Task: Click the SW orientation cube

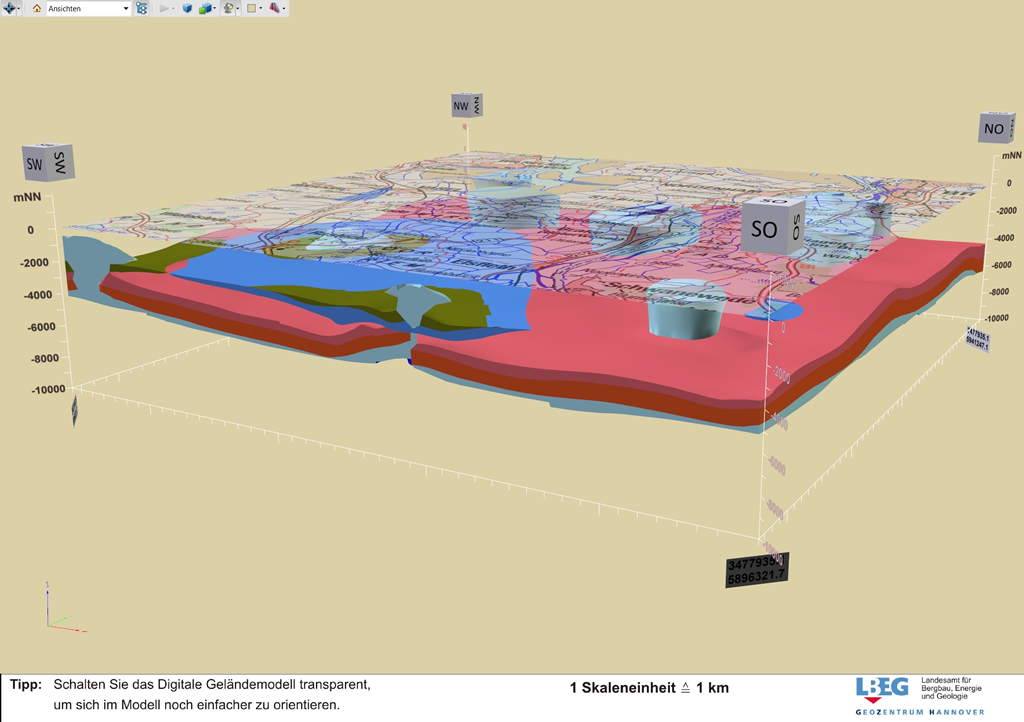Action: coord(48,162)
